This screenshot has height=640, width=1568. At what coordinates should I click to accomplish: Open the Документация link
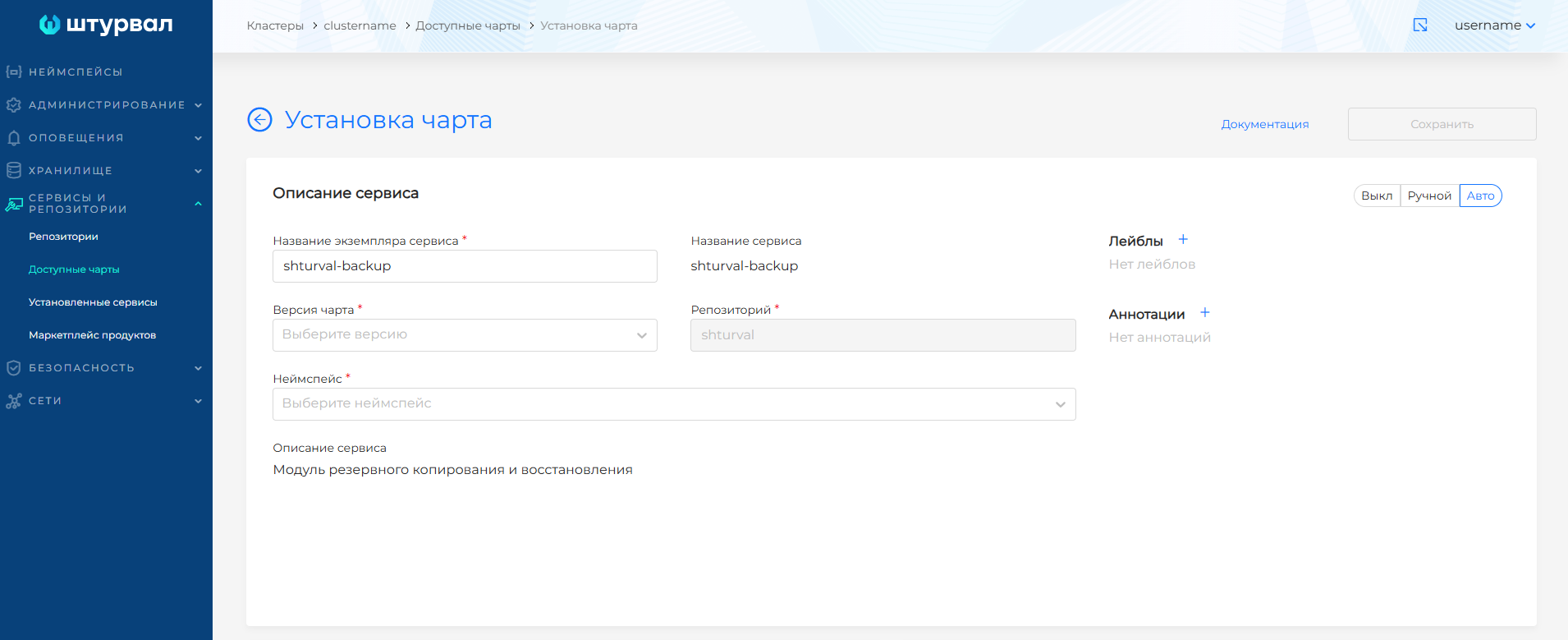point(1264,124)
